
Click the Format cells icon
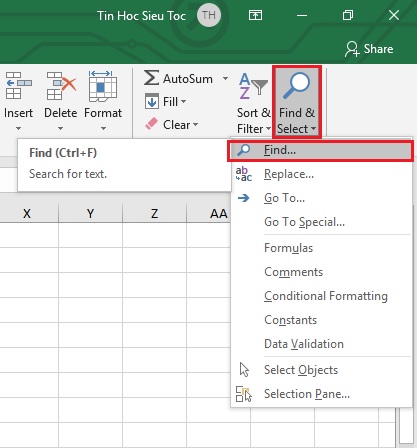click(103, 86)
